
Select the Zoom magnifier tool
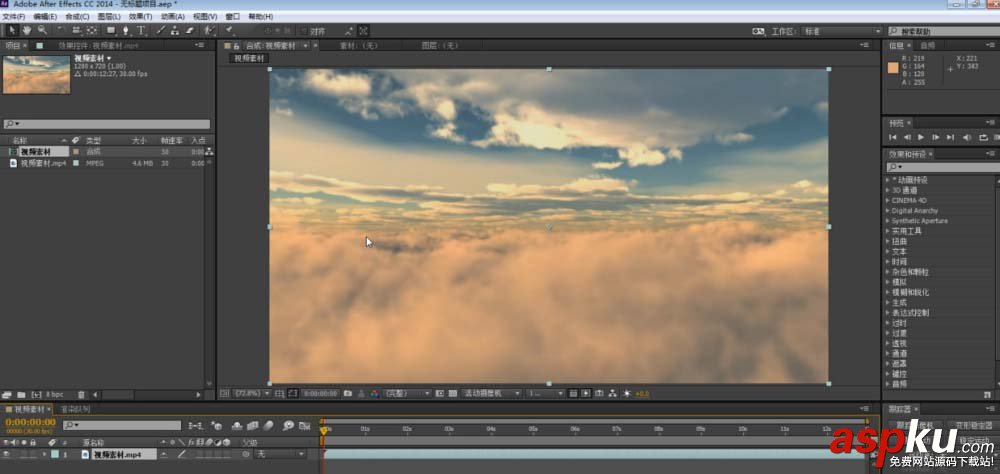click(42, 31)
